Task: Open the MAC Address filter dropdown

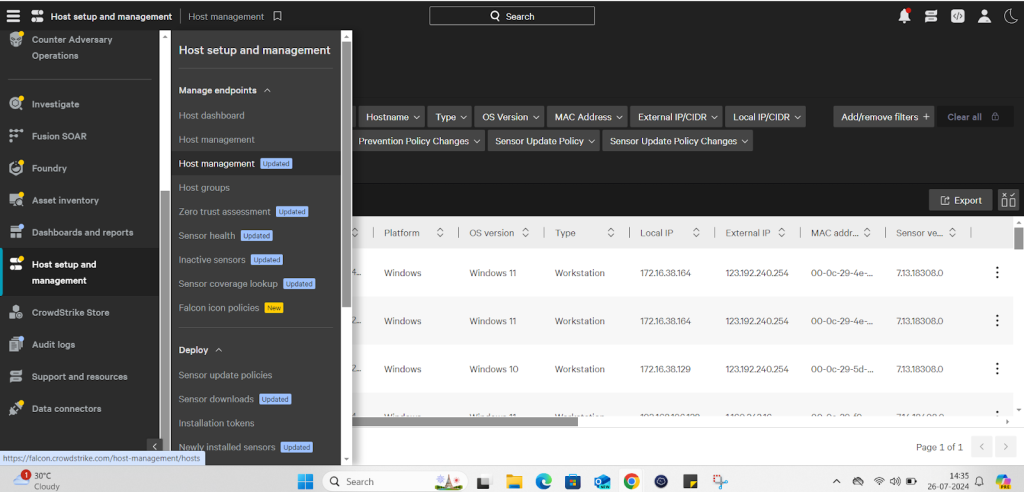Action: (587, 117)
